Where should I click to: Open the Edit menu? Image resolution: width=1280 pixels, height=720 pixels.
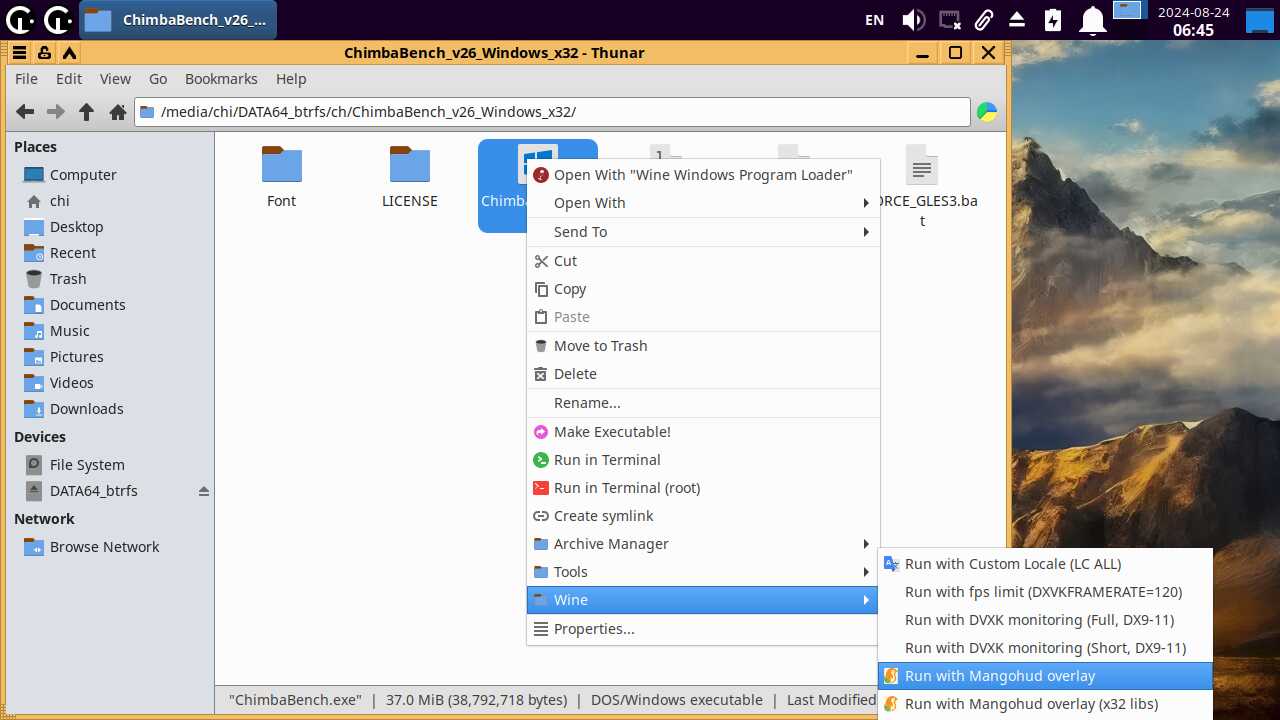[x=69, y=79]
